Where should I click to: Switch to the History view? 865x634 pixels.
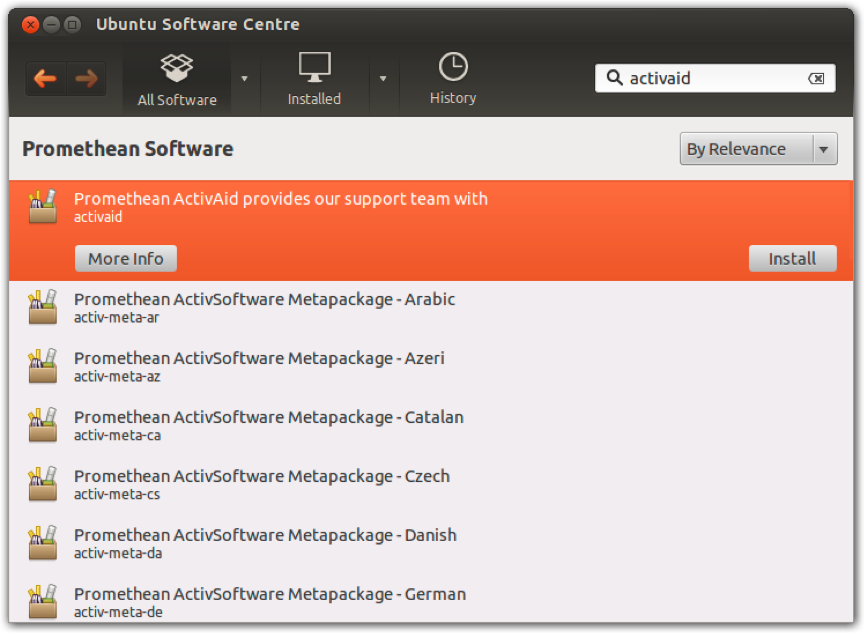point(453,79)
